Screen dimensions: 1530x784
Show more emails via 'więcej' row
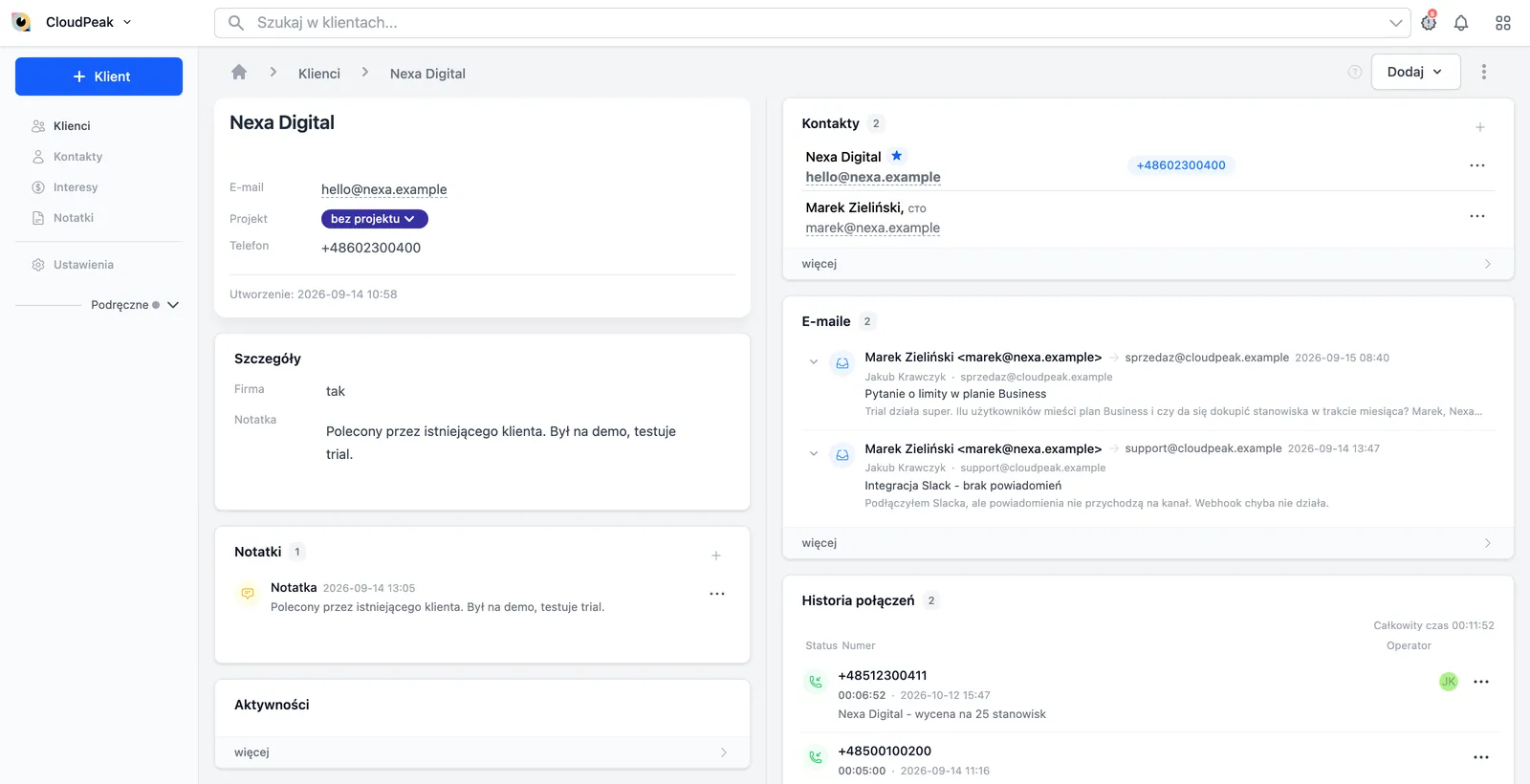coord(1147,543)
